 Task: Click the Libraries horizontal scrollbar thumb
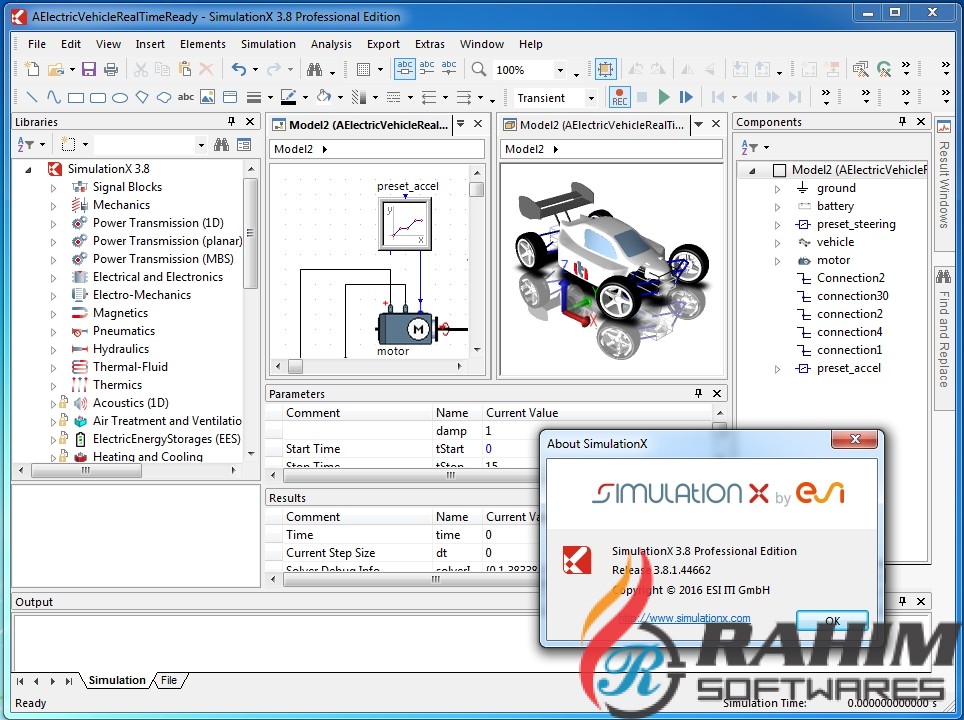(x=86, y=470)
